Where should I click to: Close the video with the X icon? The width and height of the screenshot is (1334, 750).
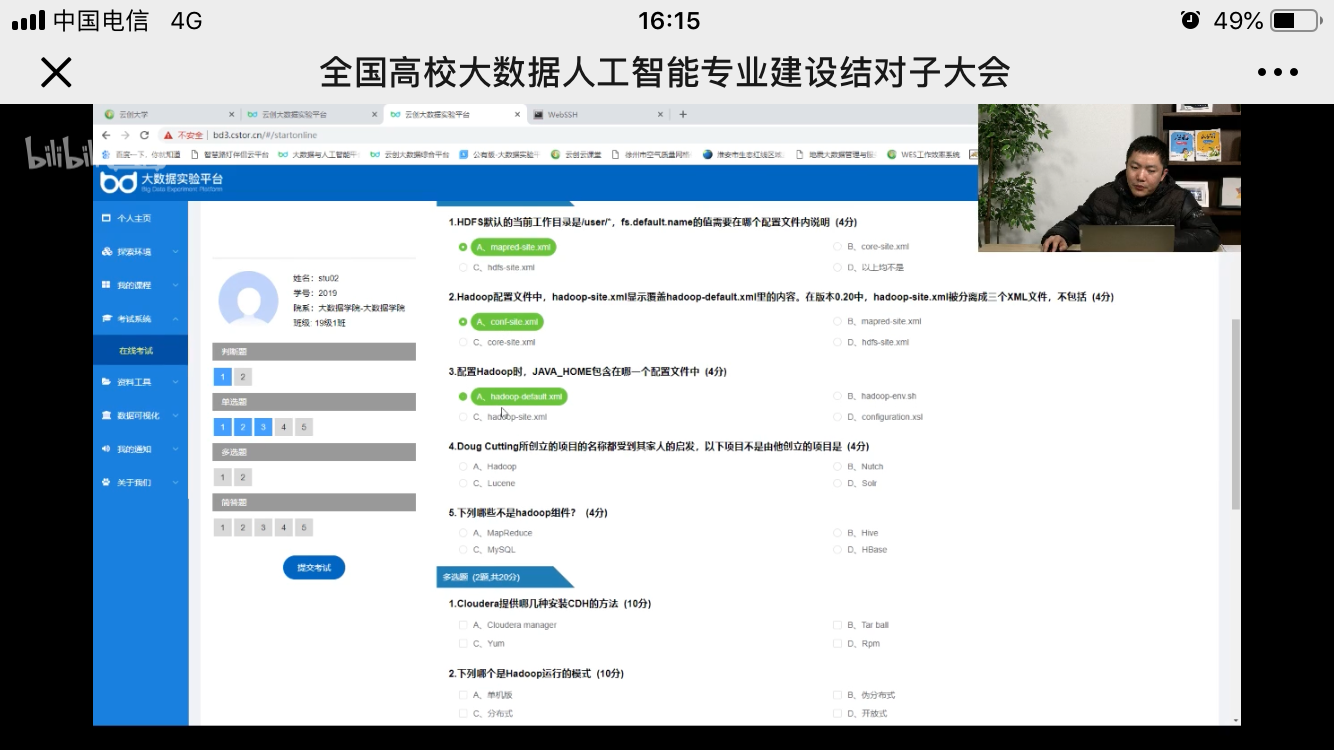(56, 72)
